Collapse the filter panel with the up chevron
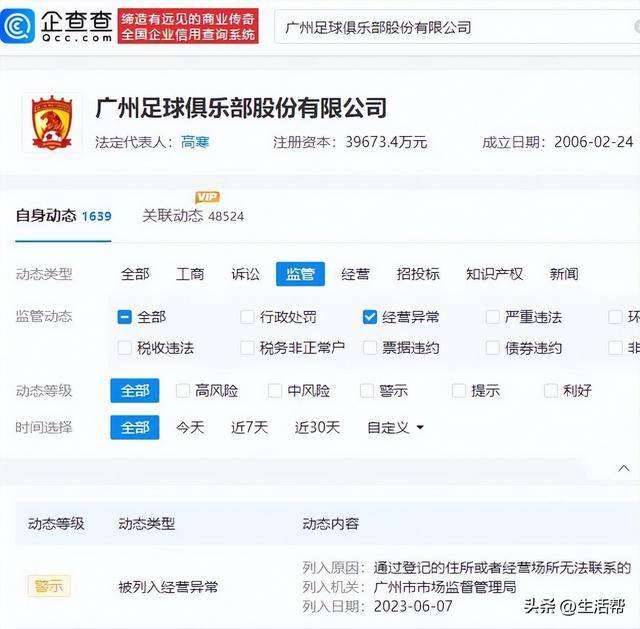The height and width of the screenshot is (629, 640). (x=623, y=468)
